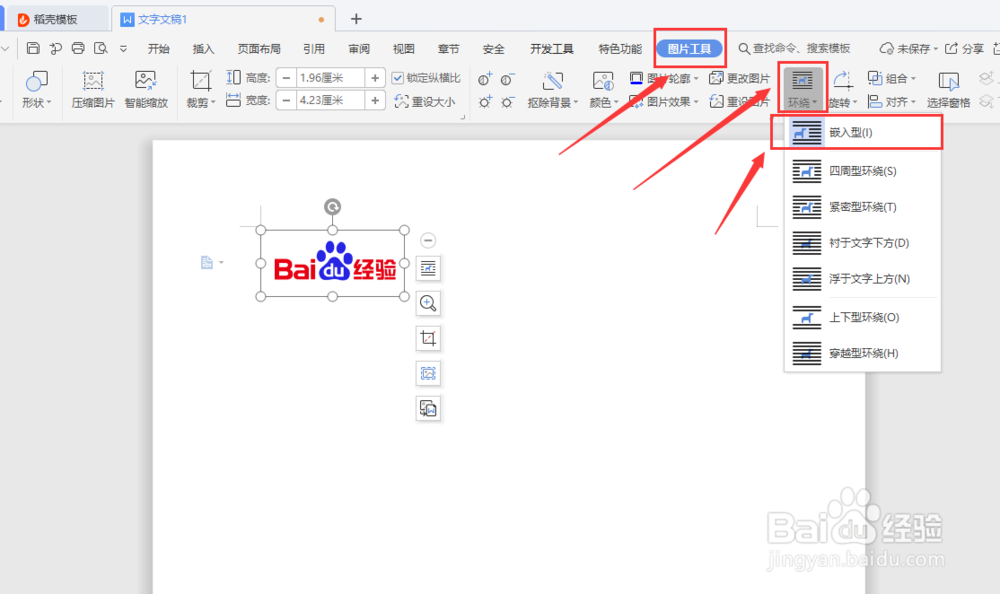Screen dimensions: 1000x594
Task: Decrease brightness icon in ribbon
Action: (x=508, y=101)
